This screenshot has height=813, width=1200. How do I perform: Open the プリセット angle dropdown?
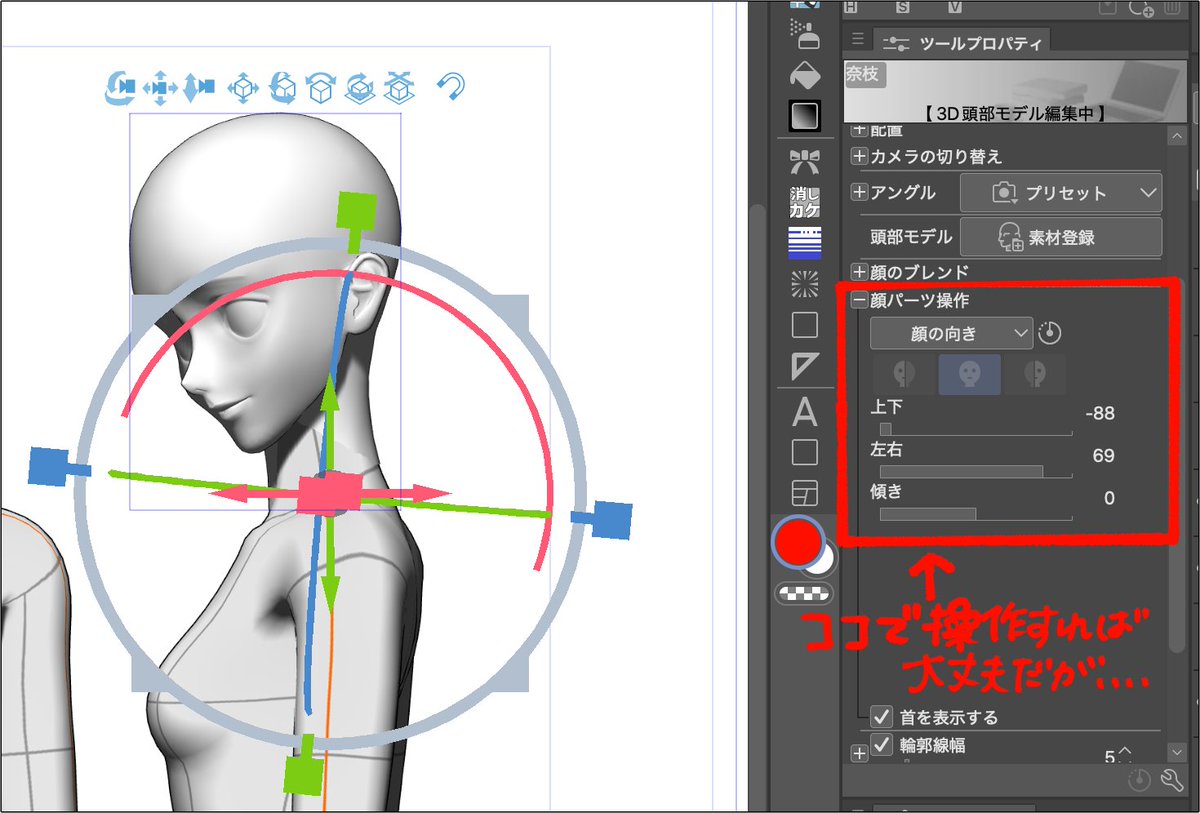(x=1061, y=192)
